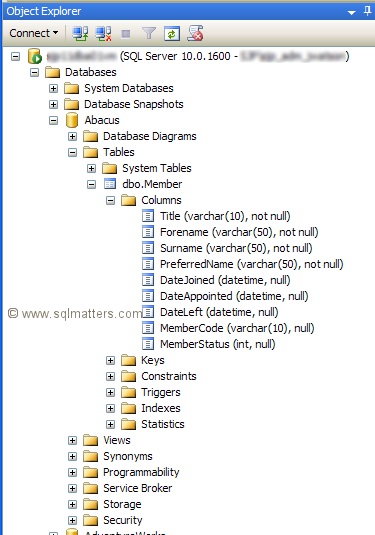This screenshot has width=375, height=535.
Task: Collapse the Tables folder
Action: (72, 153)
